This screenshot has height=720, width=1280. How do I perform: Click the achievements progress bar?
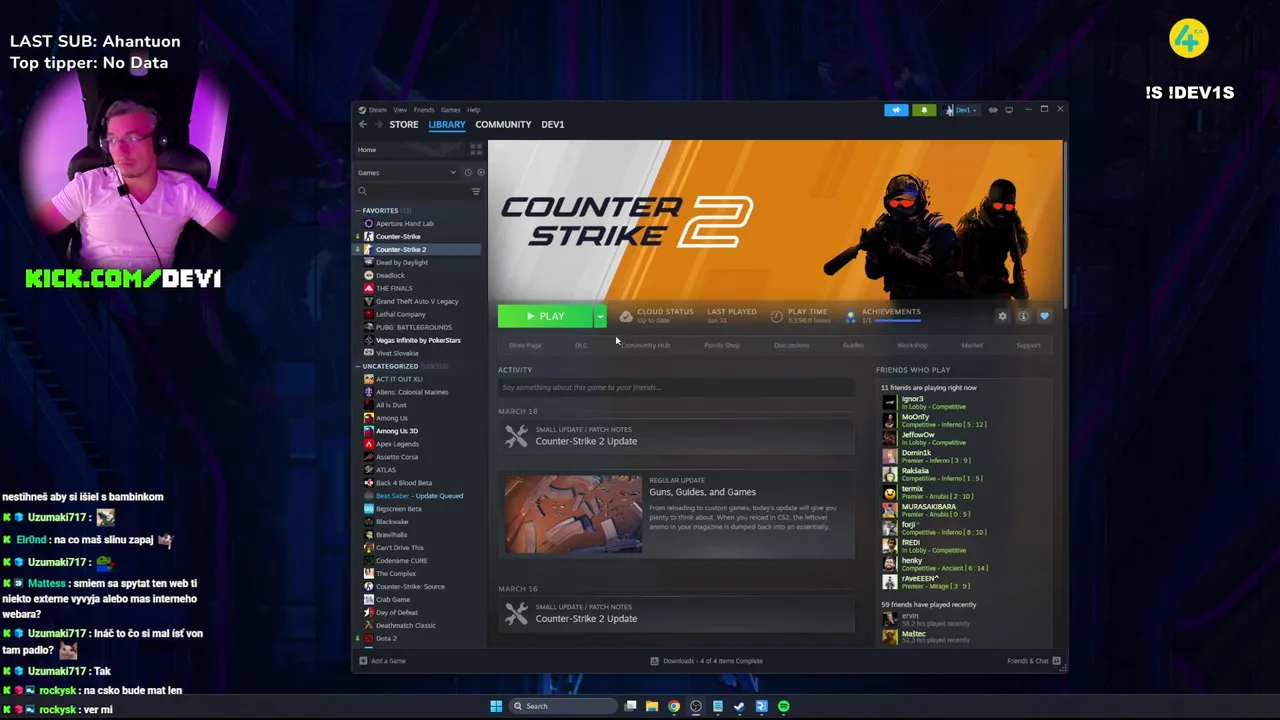point(897,321)
